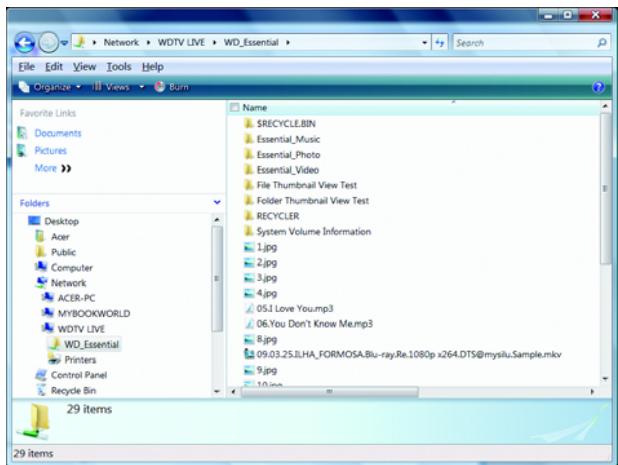This screenshot has width=618, height=465.
Task: Select Printers in the folder tree
Action: (x=80, y=360)
